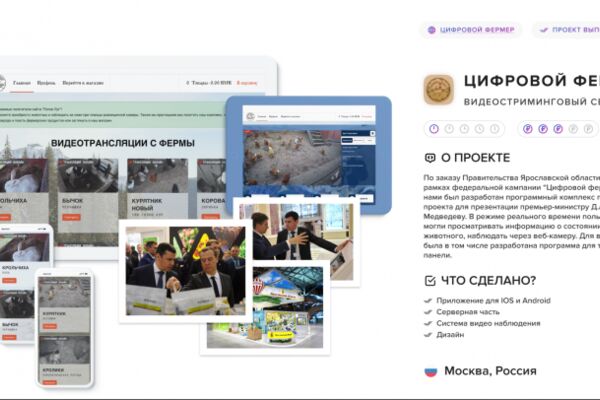600x400 pixels.
Task: Click the checkmark beside Серверная часть
Action: pyautogui.click(x=428, y=312)
